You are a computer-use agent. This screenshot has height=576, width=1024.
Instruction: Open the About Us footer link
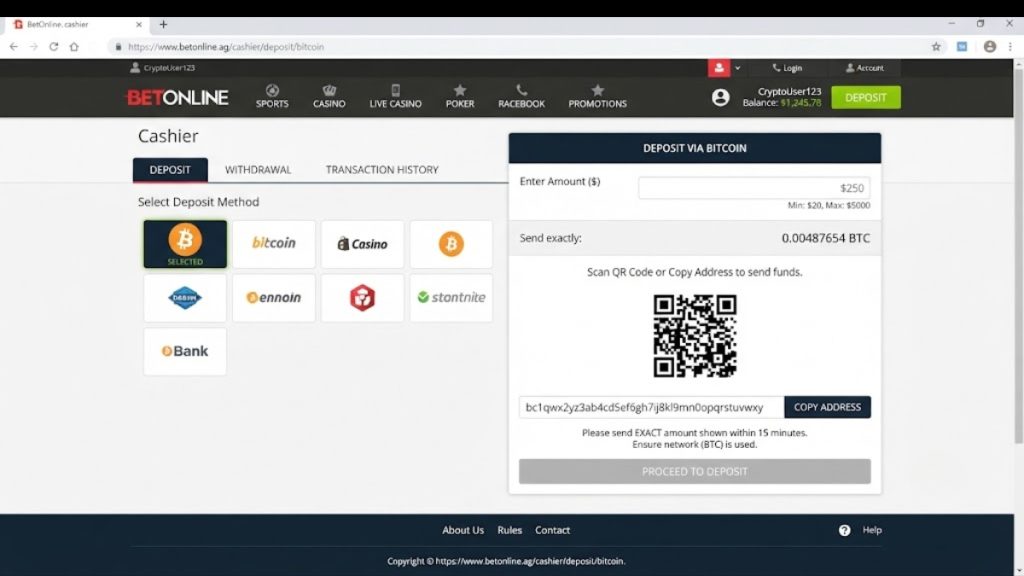pos(463,530)
